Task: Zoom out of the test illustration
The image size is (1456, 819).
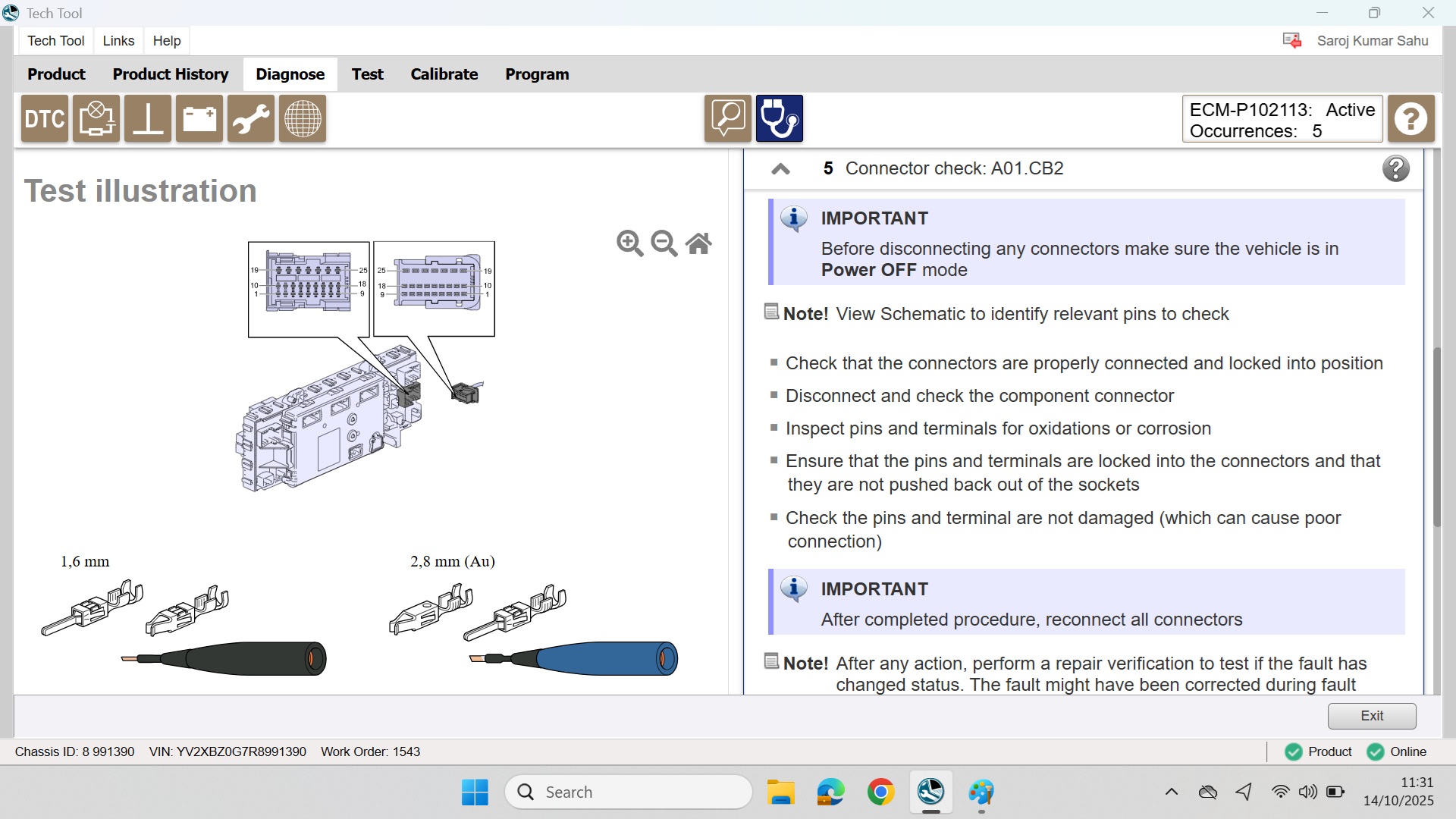Action: coord(664,243)
